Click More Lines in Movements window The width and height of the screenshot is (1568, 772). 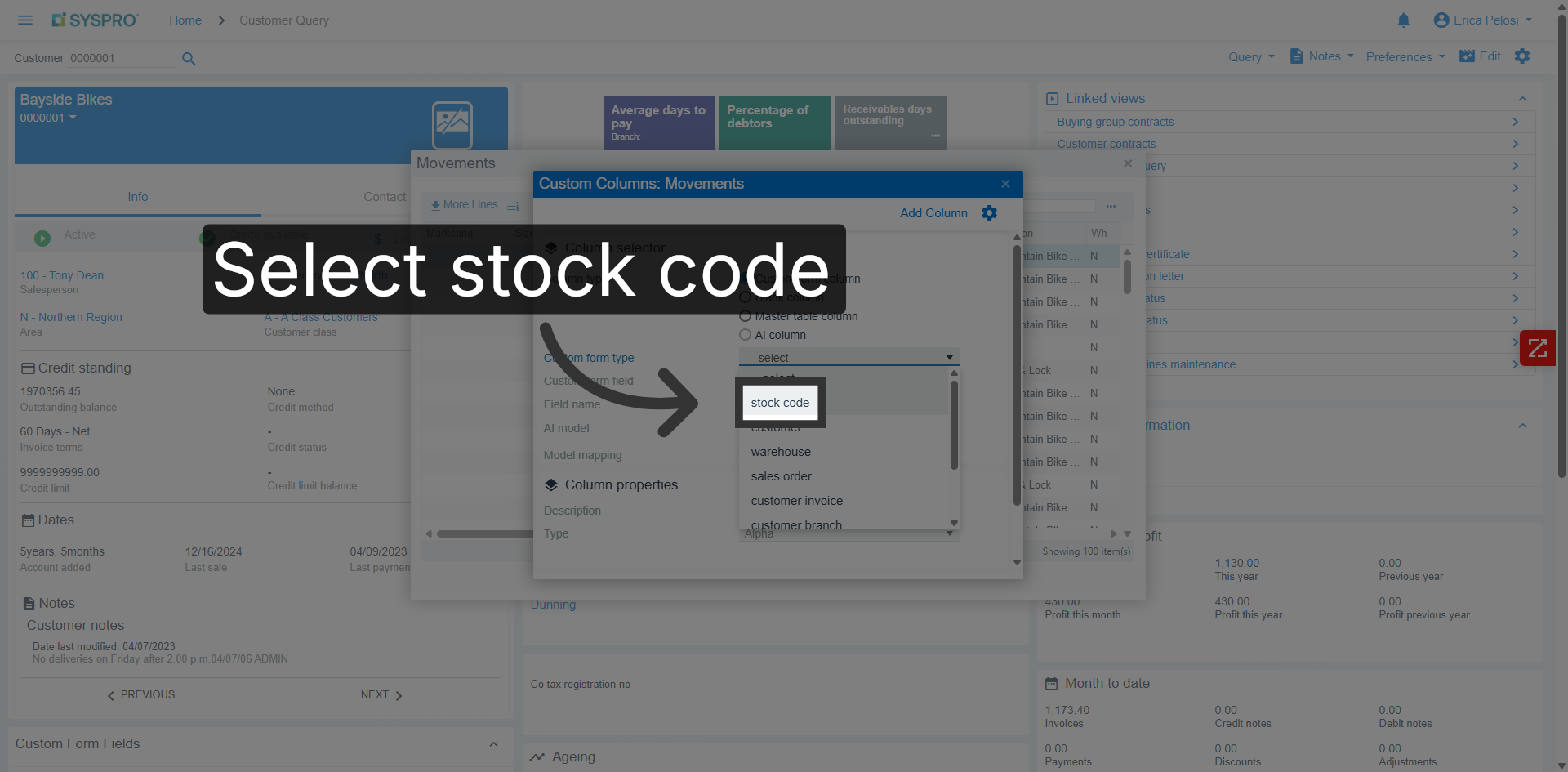coord(465,205)
